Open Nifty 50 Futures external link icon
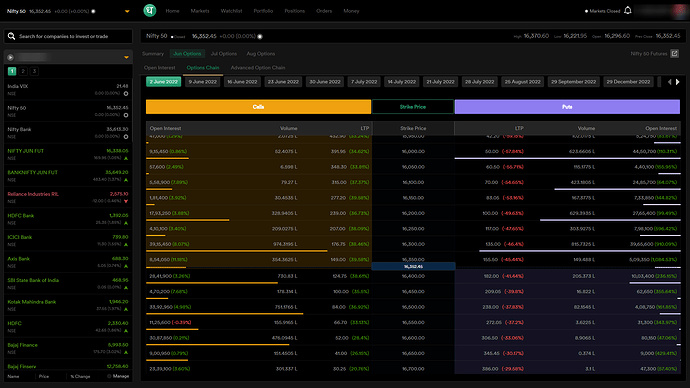 pos(675,54)
